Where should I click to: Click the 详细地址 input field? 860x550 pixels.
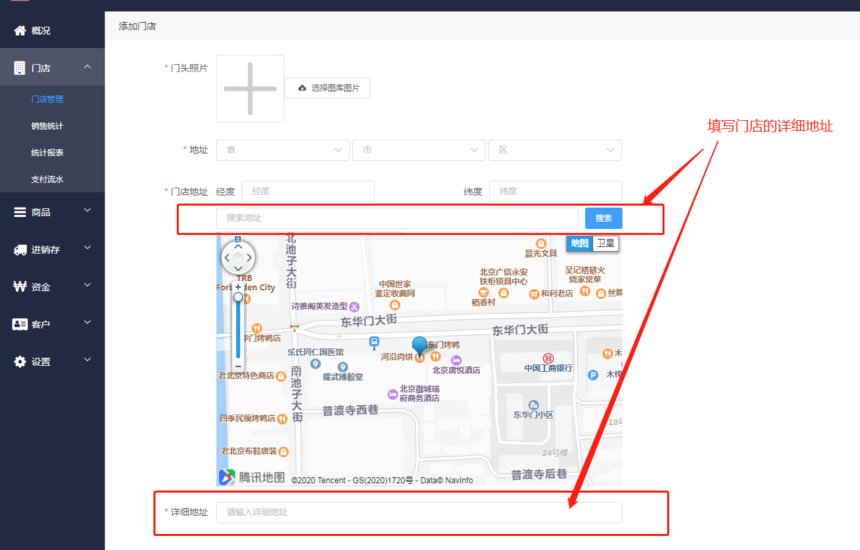419,512
